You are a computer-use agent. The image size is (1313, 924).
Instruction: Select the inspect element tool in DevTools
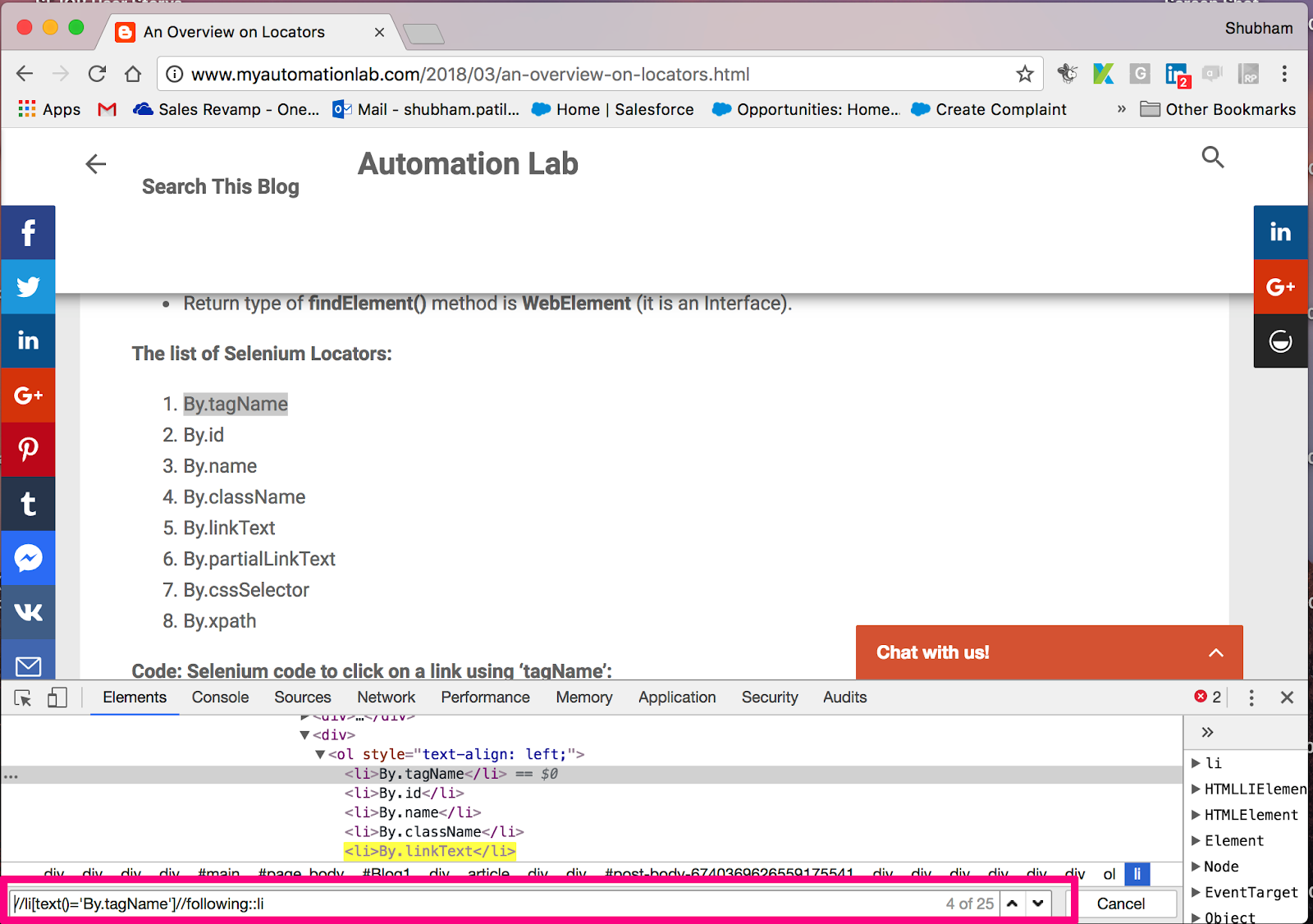(x=22, y=697)
